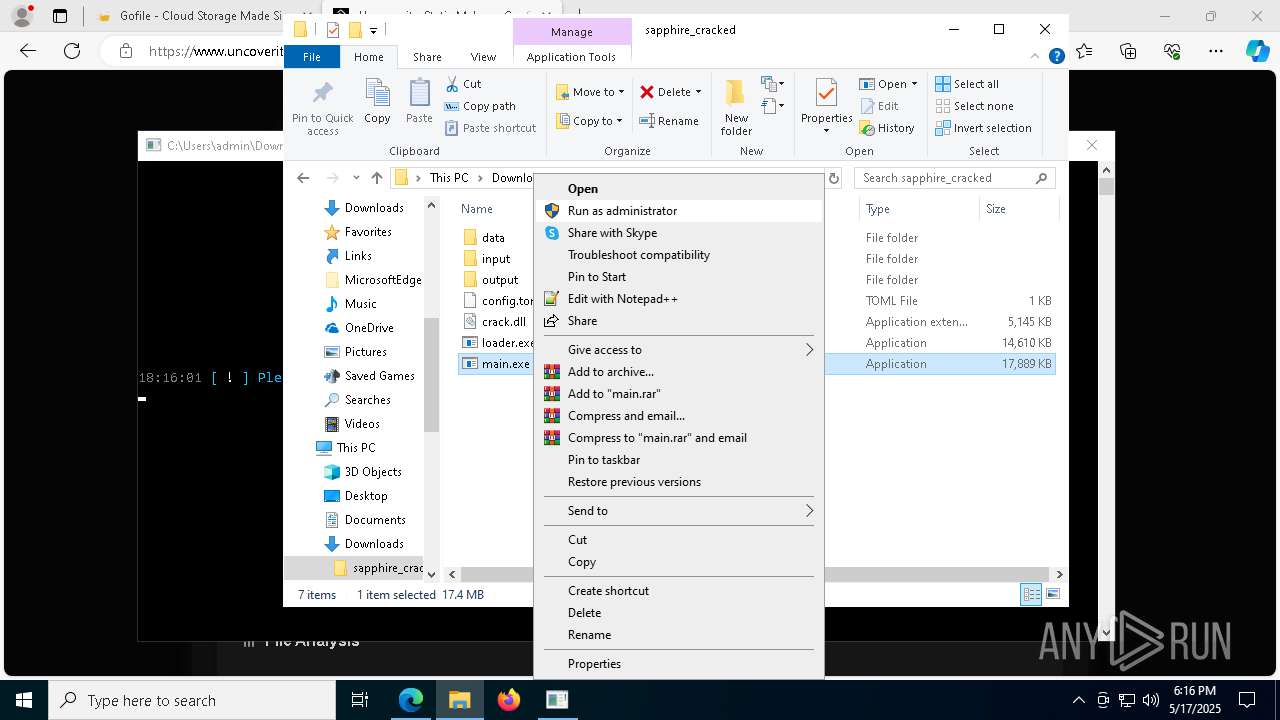Select the loader.exe file
Screen dimensions: 1280x720
507,343
